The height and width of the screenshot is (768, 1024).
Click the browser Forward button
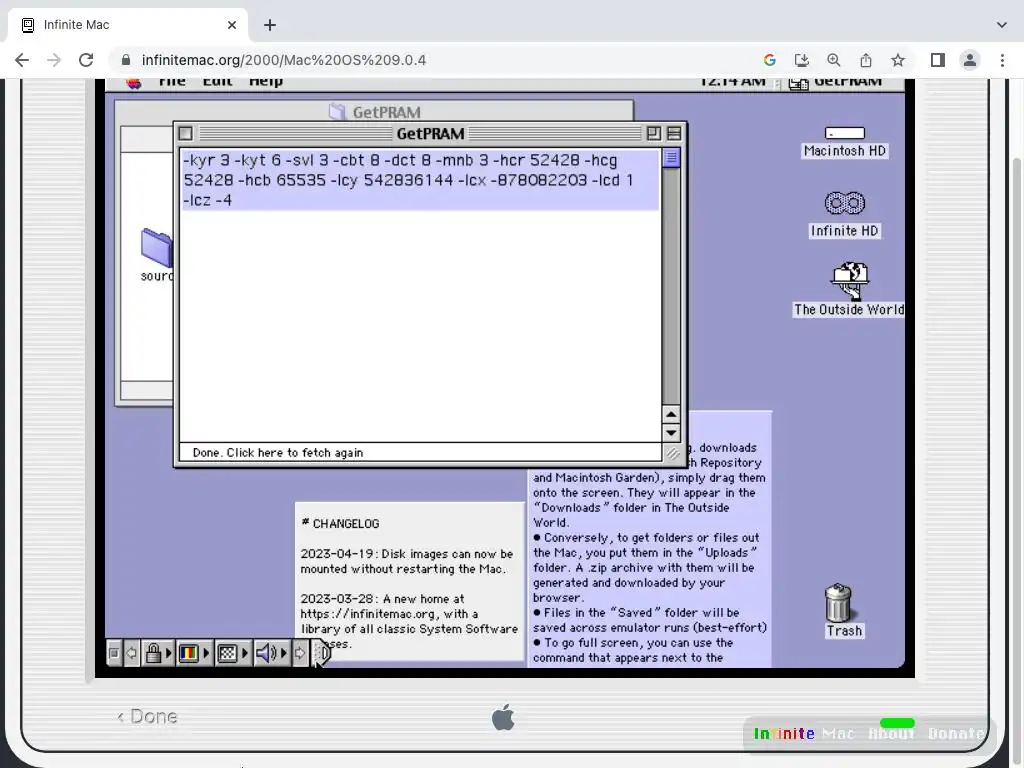coord(54,60)
